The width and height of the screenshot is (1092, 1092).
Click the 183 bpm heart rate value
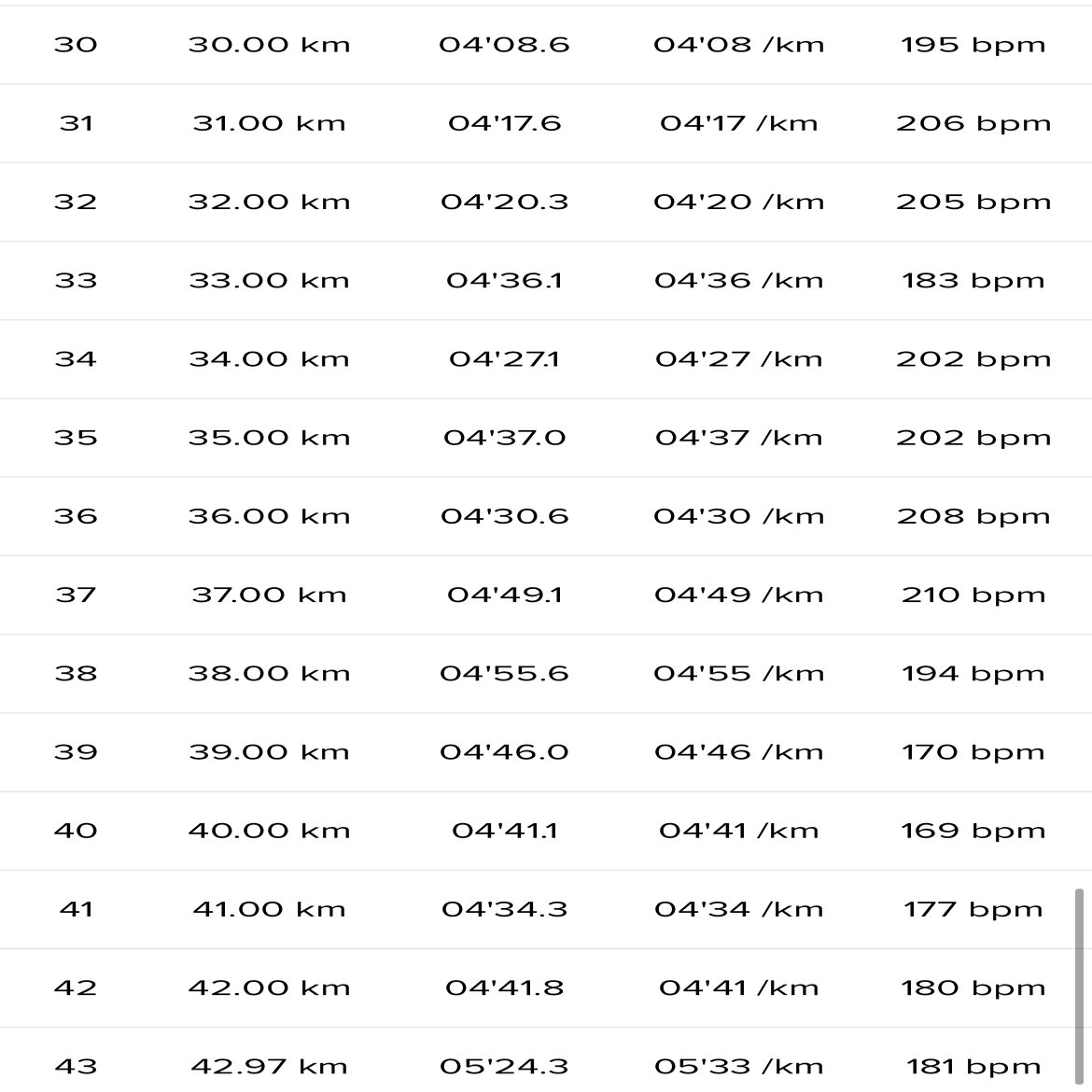973,281
